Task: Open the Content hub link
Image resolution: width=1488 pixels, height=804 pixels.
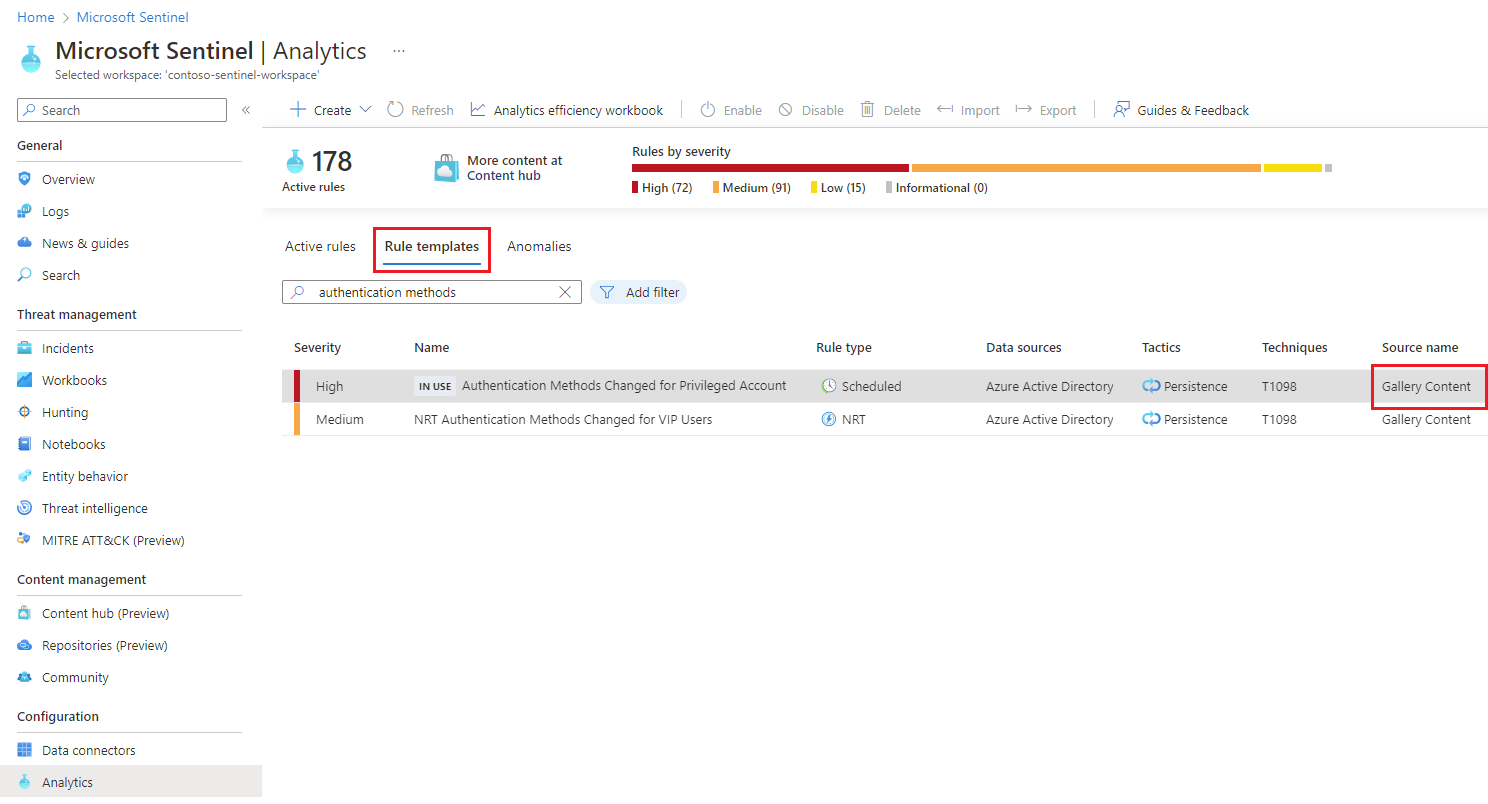Action: point(504,175)
